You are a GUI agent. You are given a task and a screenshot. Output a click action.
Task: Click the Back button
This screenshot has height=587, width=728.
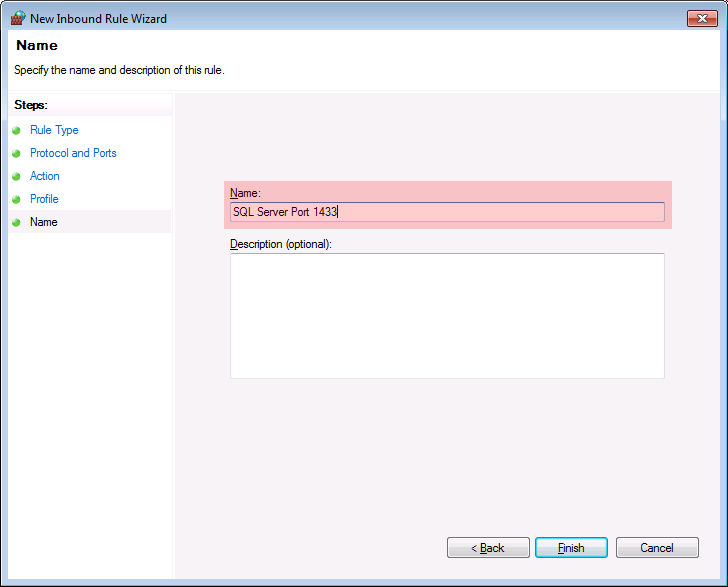coord(488,548)
